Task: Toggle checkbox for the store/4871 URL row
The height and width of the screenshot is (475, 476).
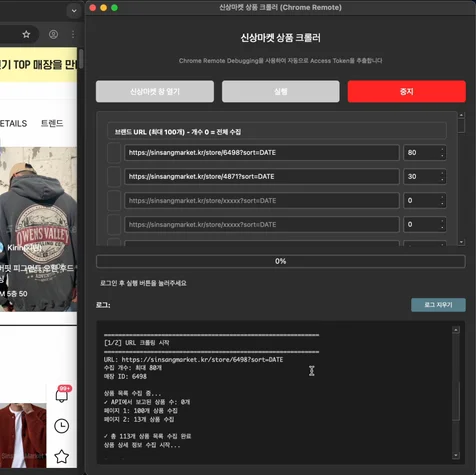Action: (x=114, y=177)
